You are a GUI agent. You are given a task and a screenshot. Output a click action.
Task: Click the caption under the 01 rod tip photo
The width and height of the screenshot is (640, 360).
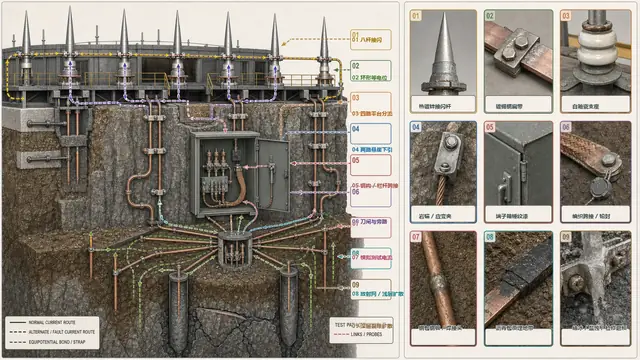tap(443, 104)
